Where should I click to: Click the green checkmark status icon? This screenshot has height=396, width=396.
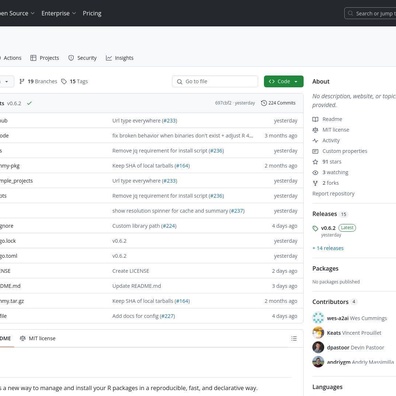[29, 103]
